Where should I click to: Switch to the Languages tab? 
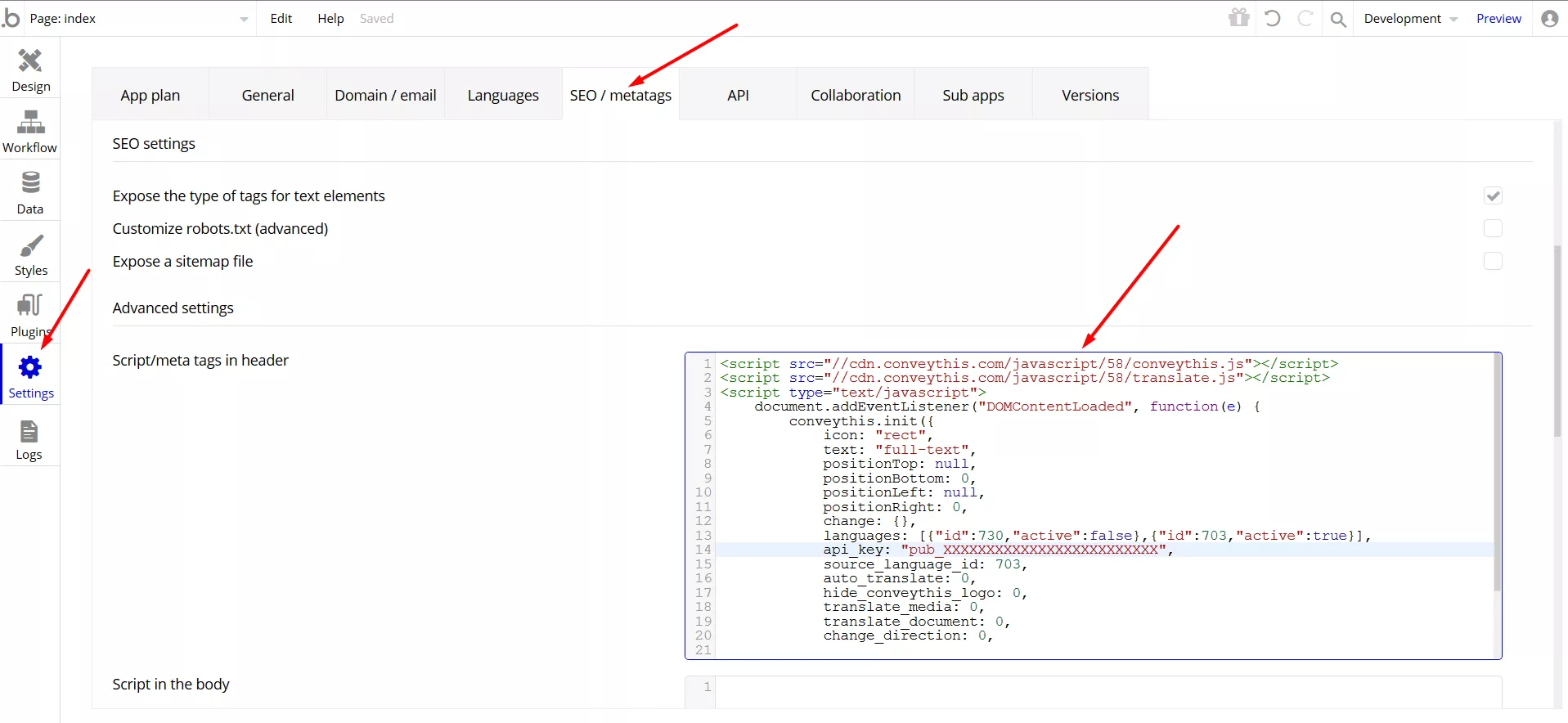(x=503, y=95)
